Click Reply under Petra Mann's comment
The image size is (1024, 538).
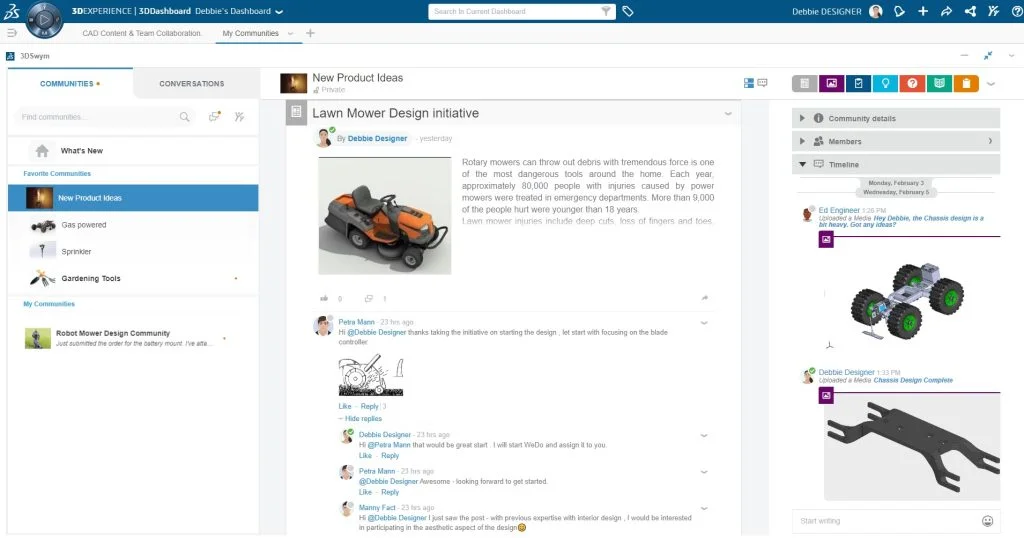[x=370, y=406]
